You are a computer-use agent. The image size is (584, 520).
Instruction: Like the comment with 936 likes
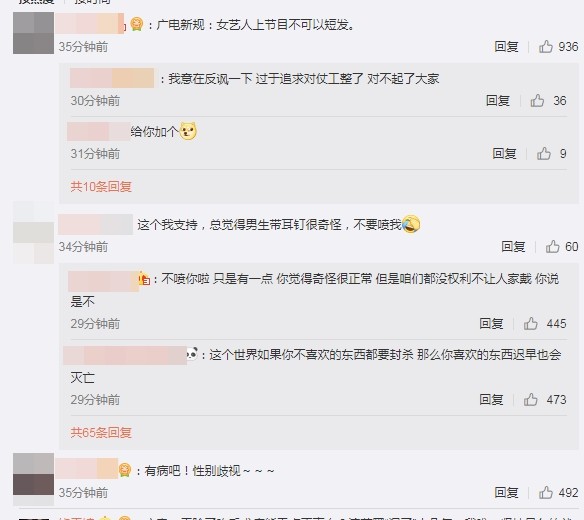coord(546,47)
